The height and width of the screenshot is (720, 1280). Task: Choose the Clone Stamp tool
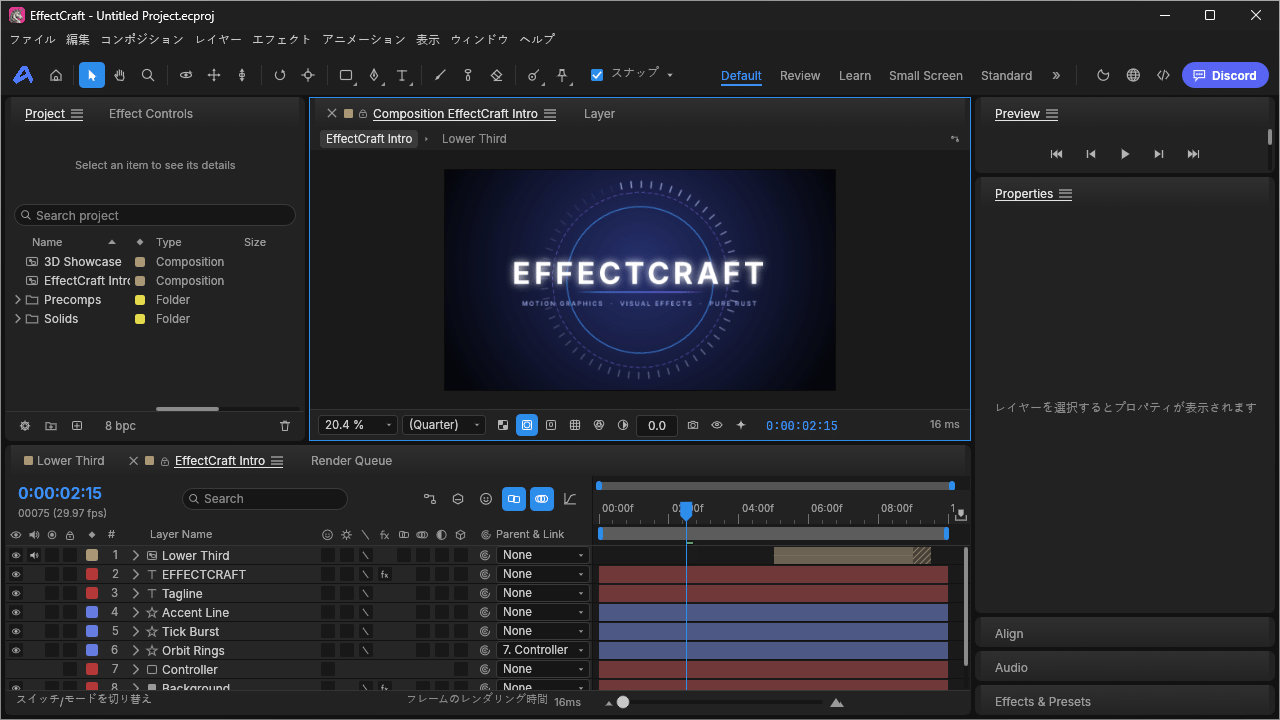[468, 75]
